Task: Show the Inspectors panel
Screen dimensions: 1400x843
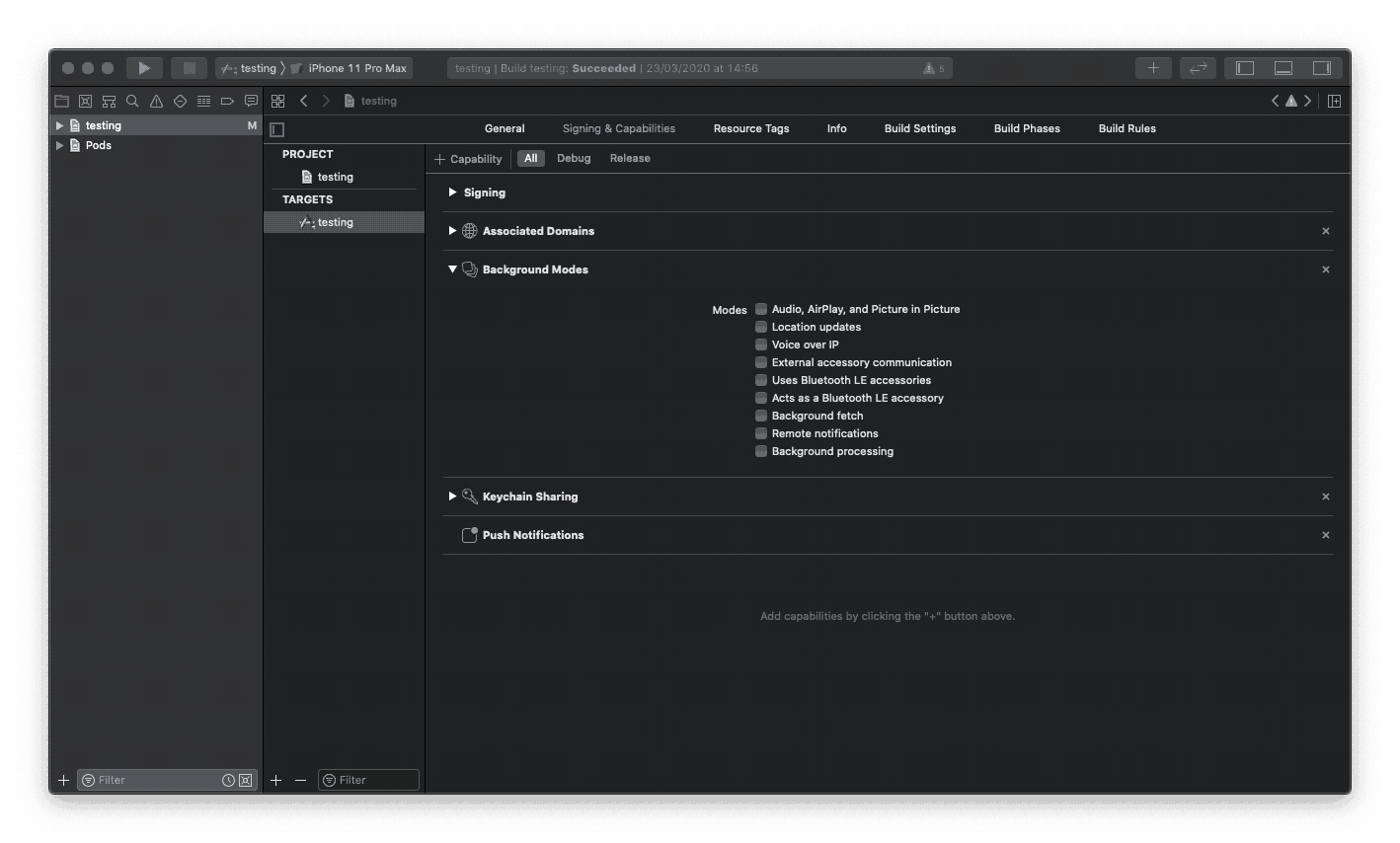Action: point(1322,68)
